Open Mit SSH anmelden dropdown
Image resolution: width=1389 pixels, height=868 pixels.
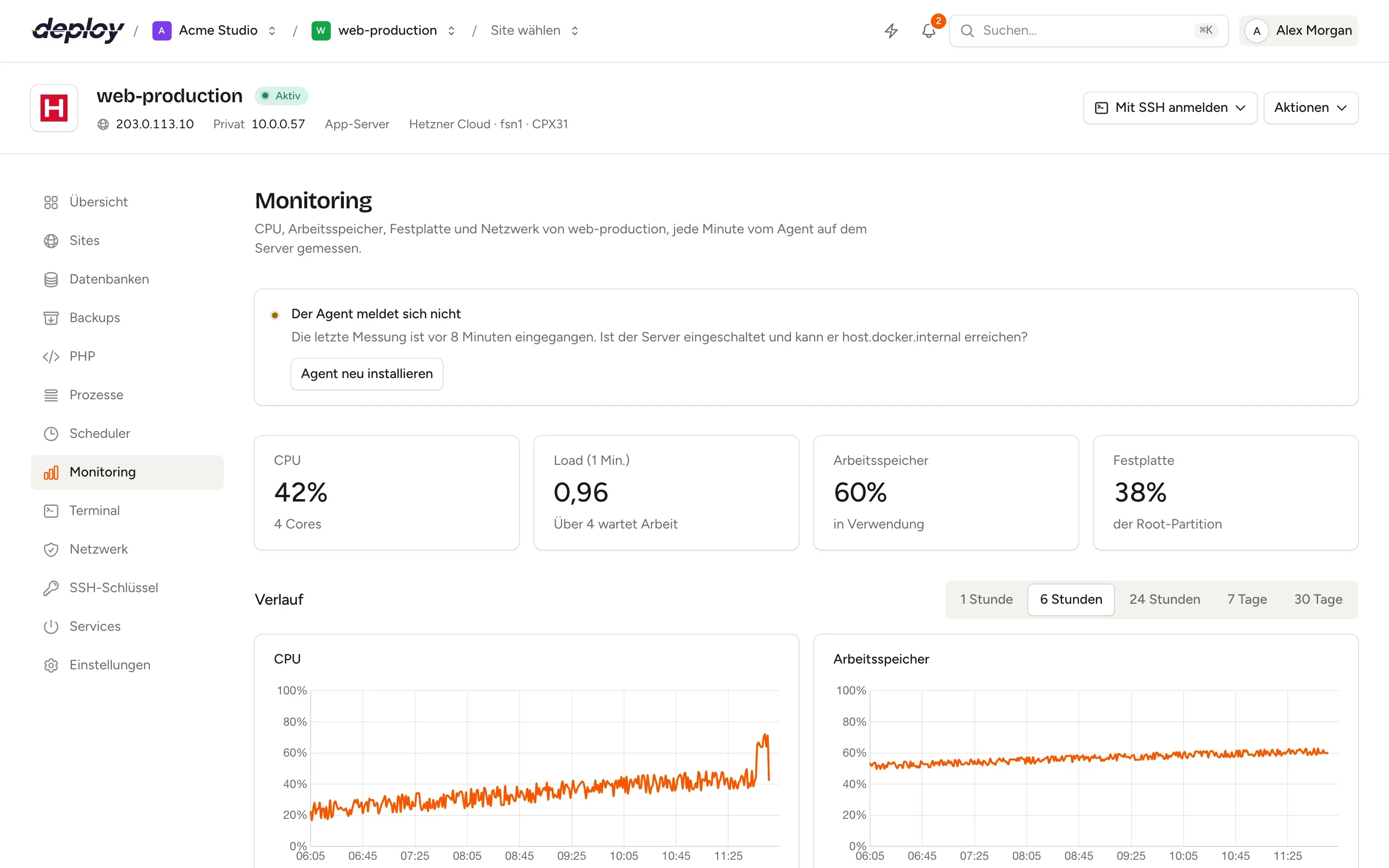[1170, 108]
